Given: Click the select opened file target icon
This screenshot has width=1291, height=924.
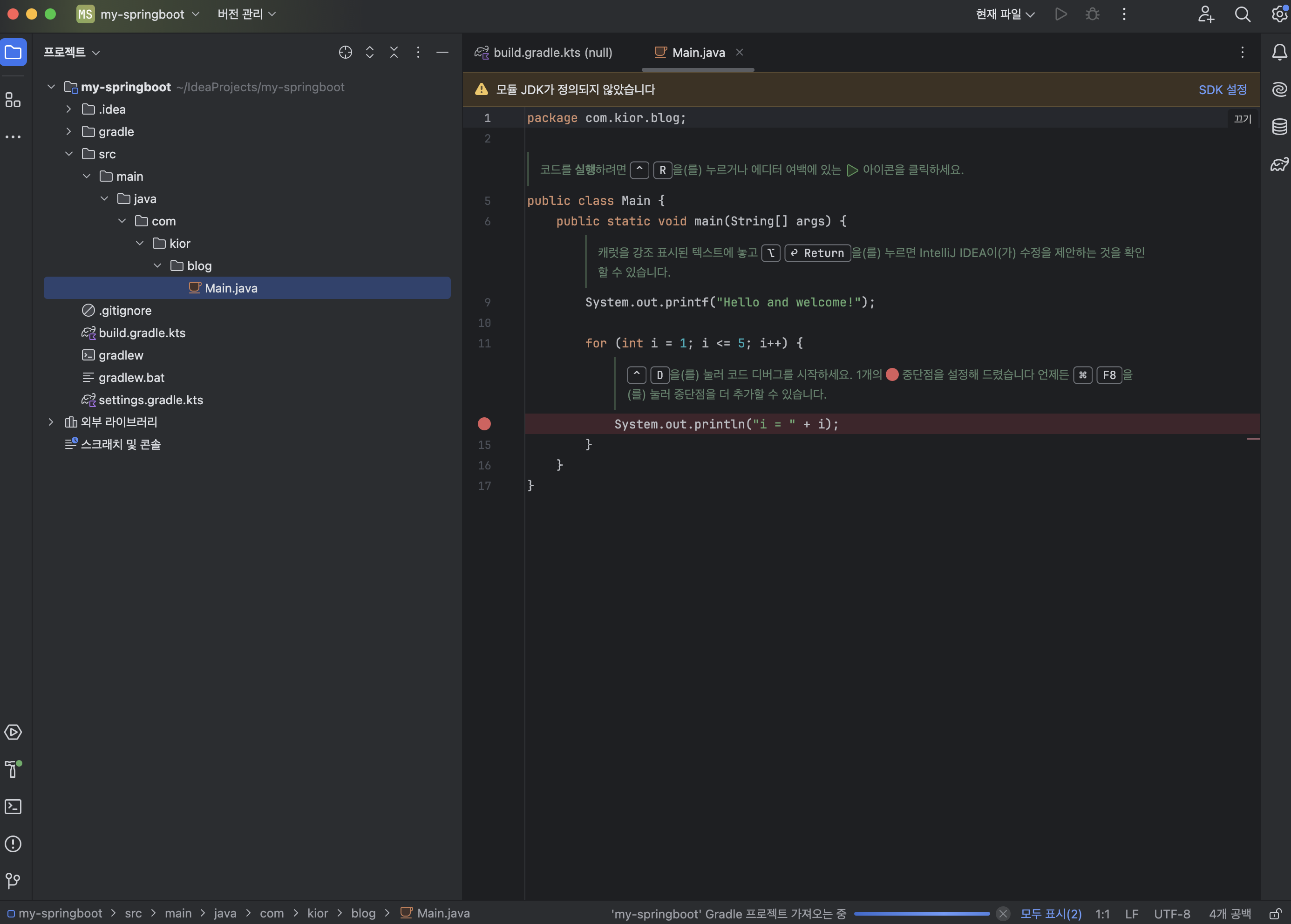Looking at the screenshot, I should point(346,52).
